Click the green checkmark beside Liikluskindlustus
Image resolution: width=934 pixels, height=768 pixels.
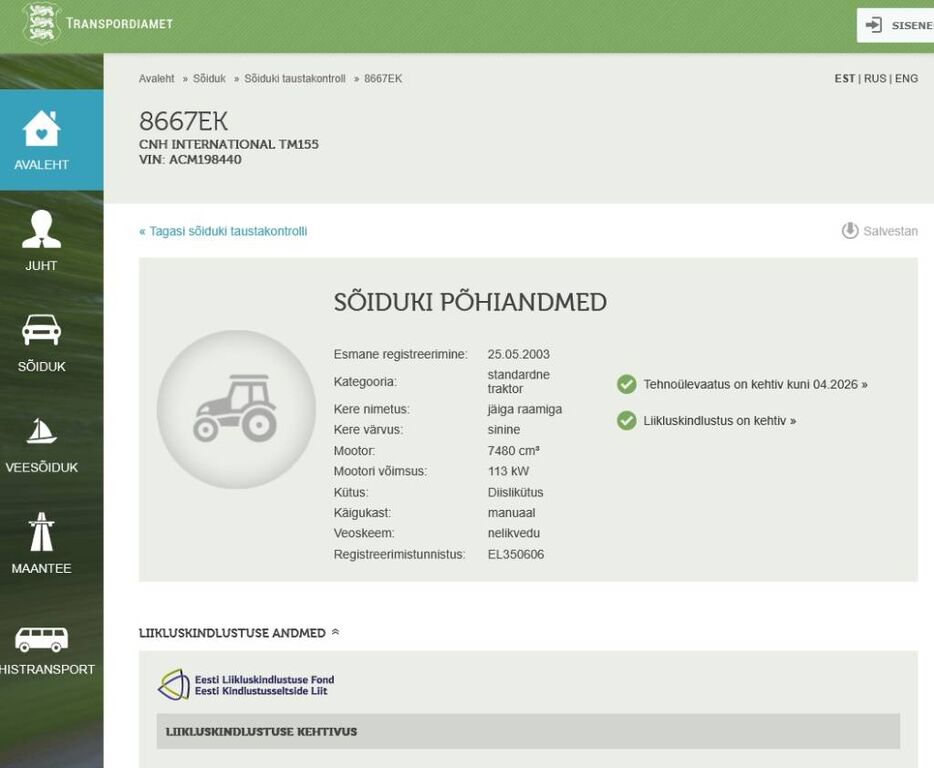point(626,421)
